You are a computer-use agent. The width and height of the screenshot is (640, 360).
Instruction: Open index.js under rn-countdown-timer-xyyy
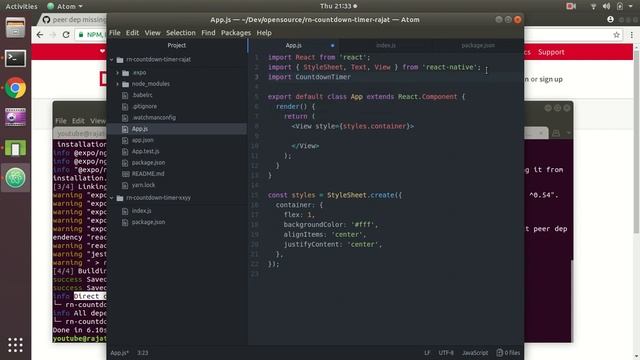point(142,211)
